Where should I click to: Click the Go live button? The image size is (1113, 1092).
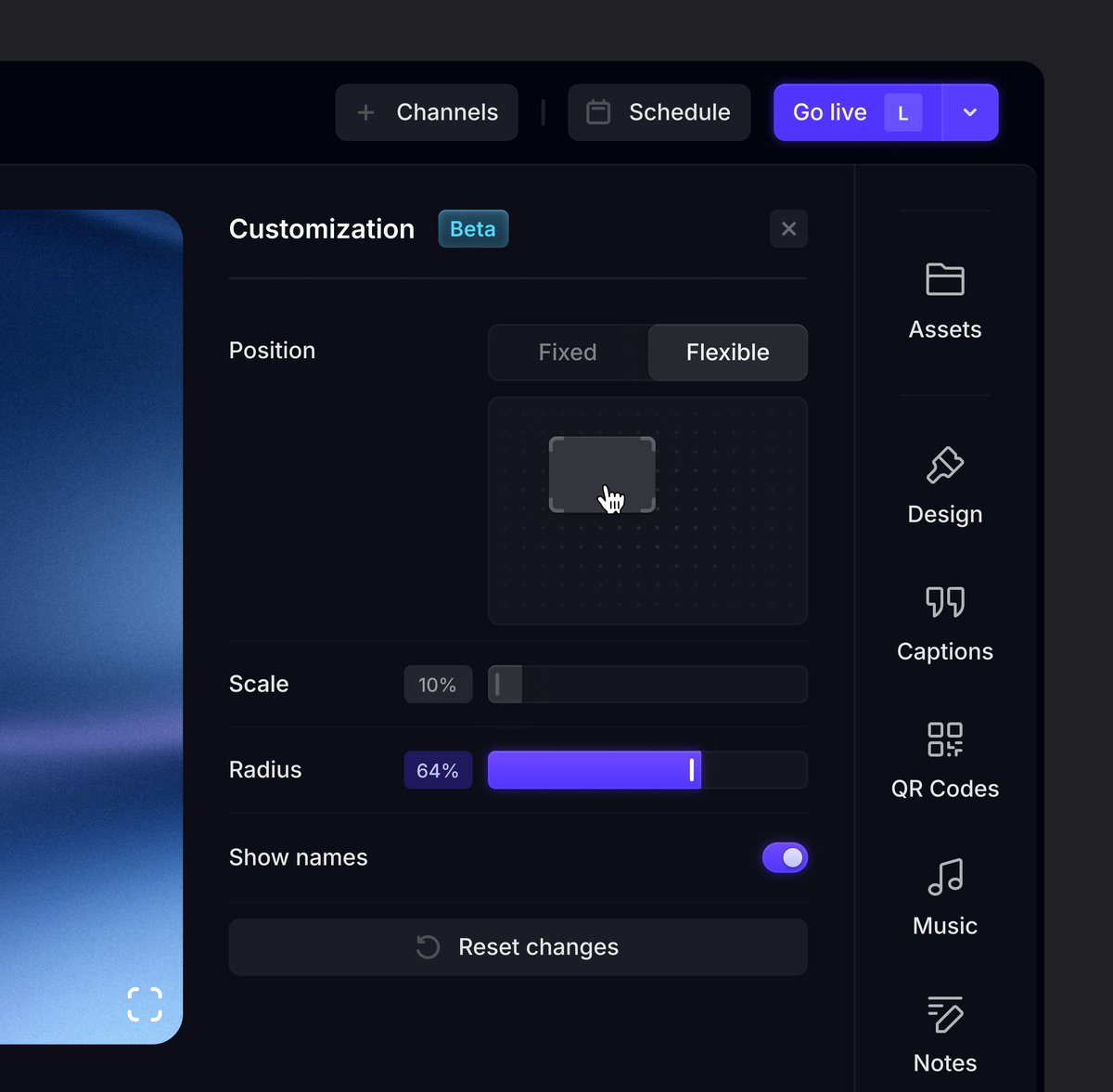[x=857, y=112]
